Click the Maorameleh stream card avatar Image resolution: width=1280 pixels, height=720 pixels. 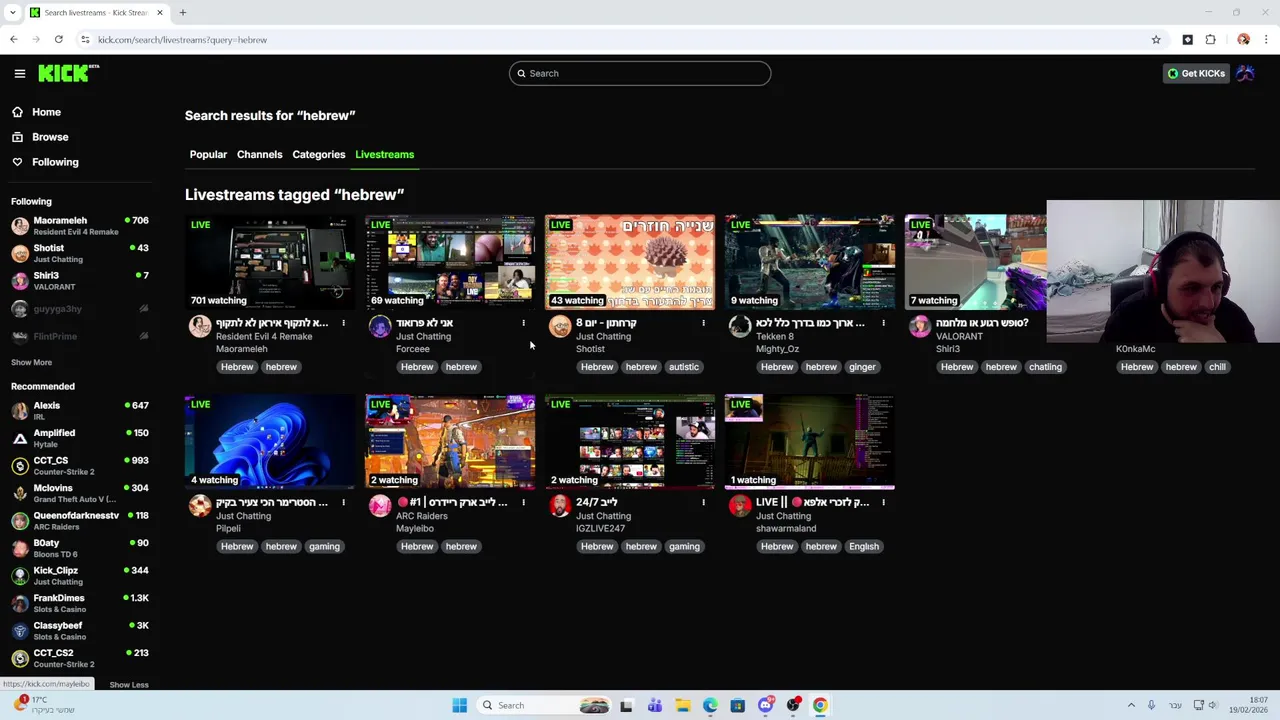point(200,326)
